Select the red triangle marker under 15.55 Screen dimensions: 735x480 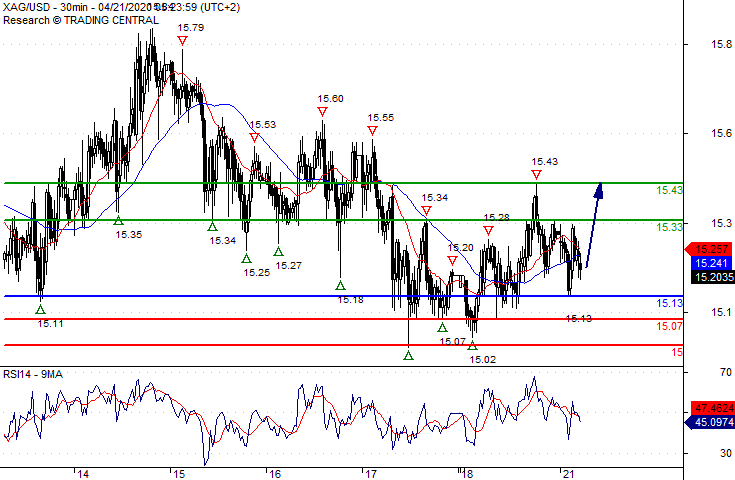(x=372, y=131)
